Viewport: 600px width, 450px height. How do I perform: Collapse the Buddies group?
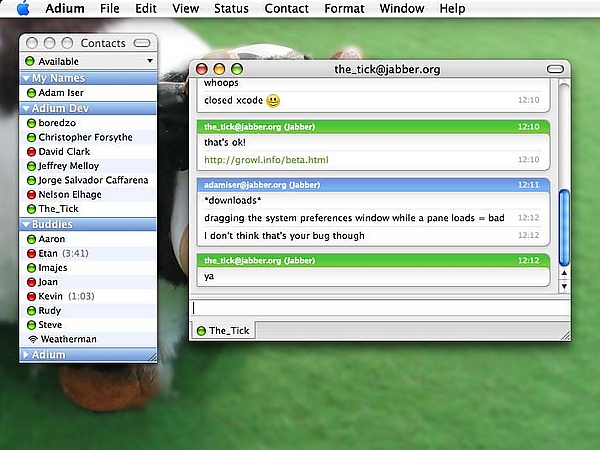(x=26, y=225)
